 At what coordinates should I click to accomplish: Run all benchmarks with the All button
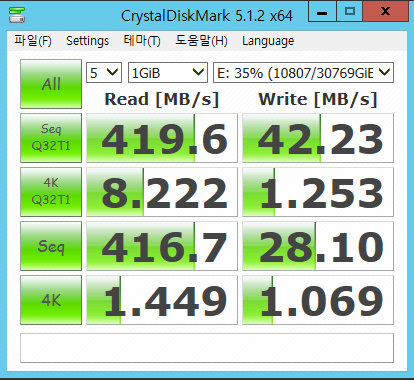[51, 84]
